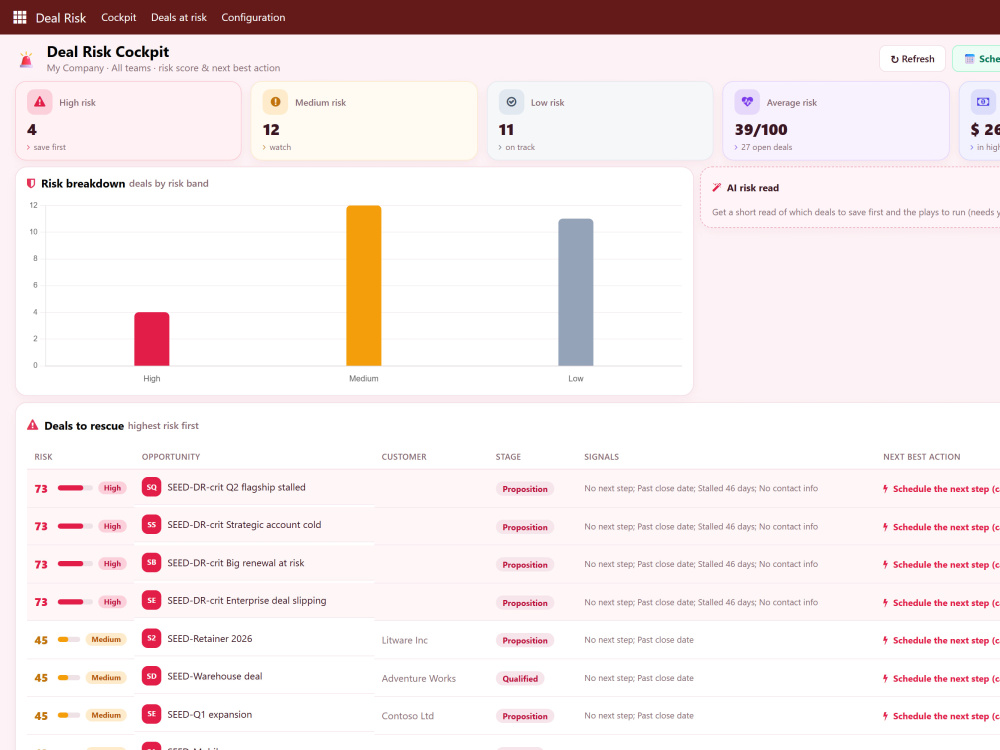Click Qualified stage badge for Warehouse deal
Screen dimensions: 1000x750
coord(520,679)
